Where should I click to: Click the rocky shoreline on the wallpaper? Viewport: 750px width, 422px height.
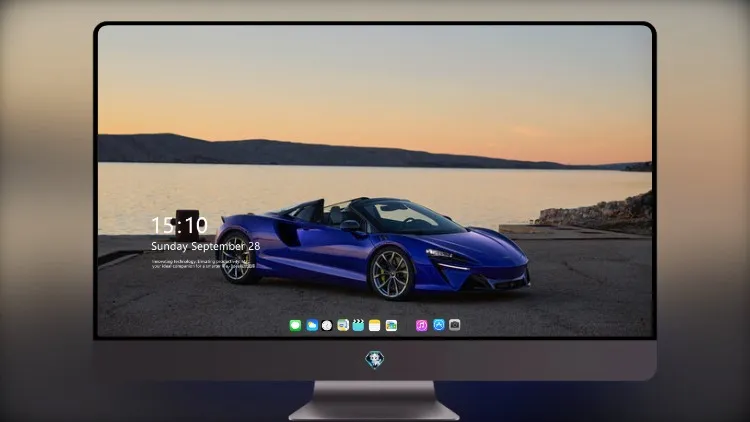pos(598,213)
